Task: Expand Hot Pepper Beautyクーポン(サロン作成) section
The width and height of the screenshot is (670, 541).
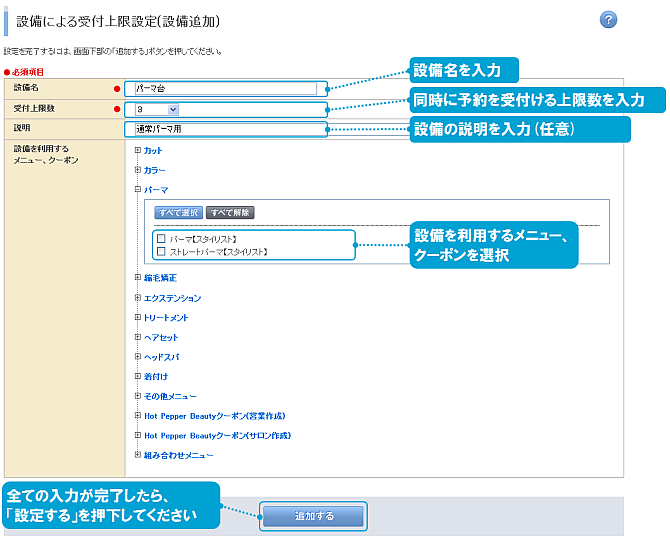Action: tap(138, 436)
